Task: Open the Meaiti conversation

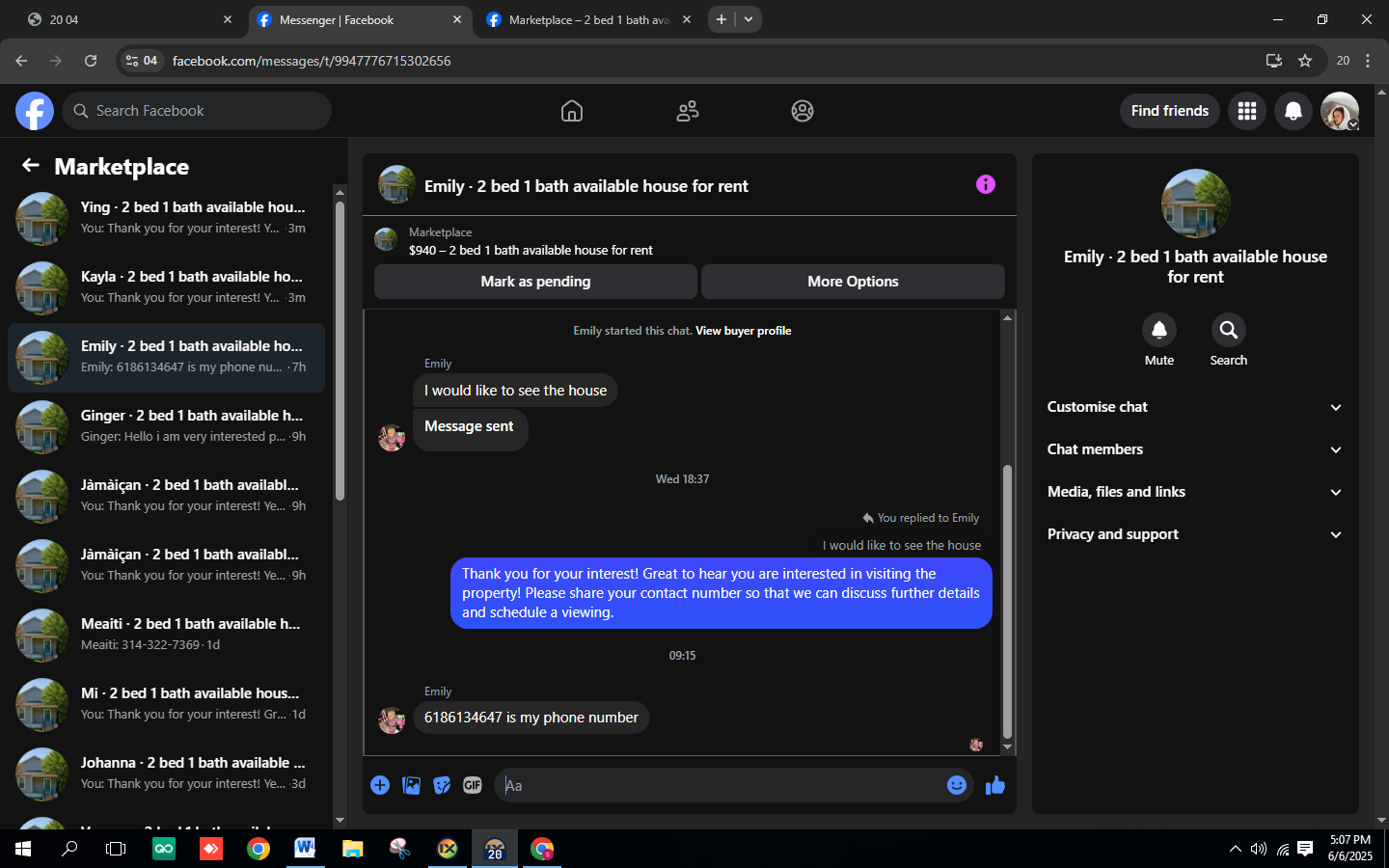Action: tap(166, 635)
